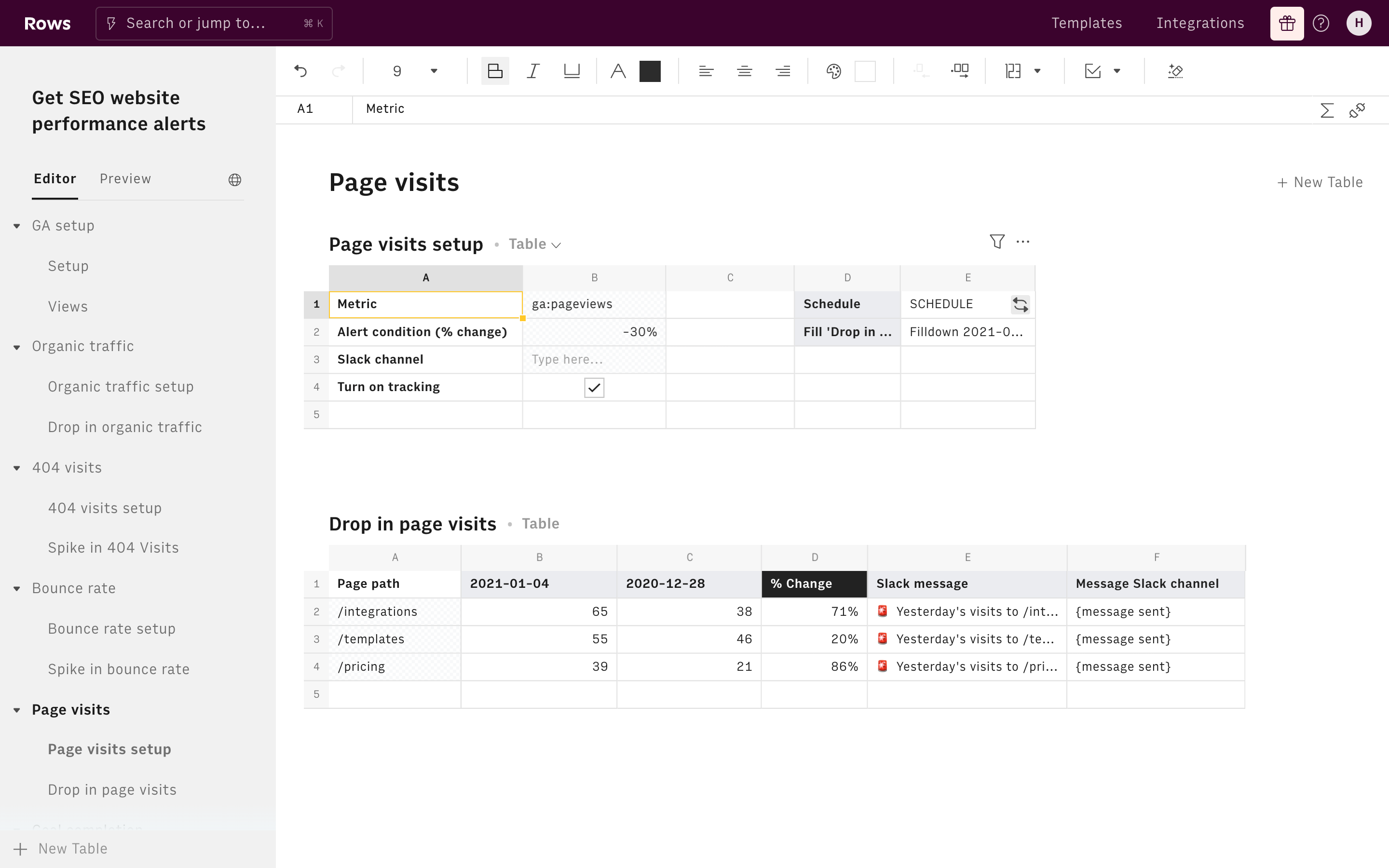Open the font size dropdown
This screenshot has width=1389, height=868.
click(434, 71)
